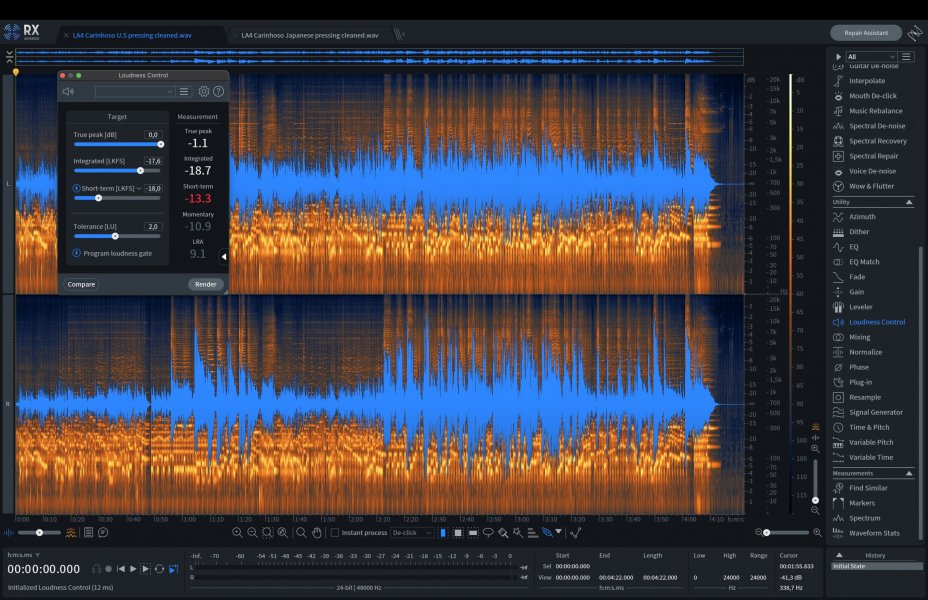Toggle time selection tool

(x=443, y=533)
